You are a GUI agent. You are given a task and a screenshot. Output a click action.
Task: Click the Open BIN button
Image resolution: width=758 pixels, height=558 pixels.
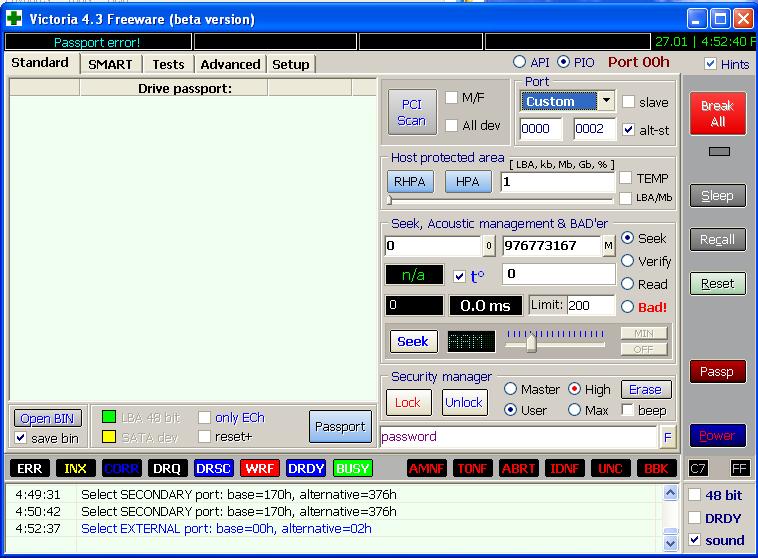tap(47, 418)
